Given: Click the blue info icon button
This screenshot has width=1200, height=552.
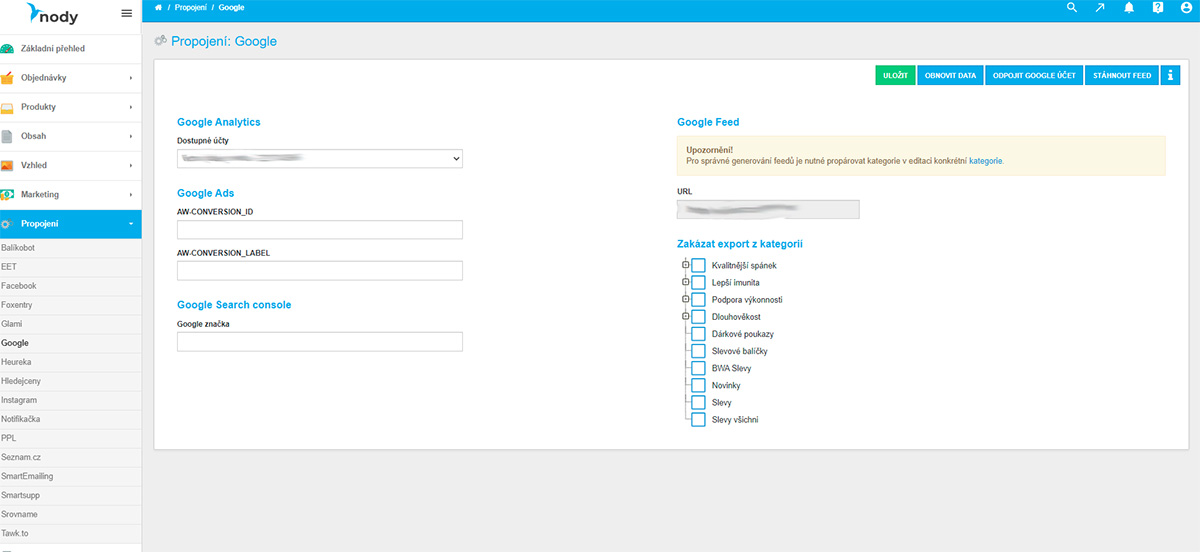Looking at the screenshot, I should pyautogui.click(x=1170, y=75).
